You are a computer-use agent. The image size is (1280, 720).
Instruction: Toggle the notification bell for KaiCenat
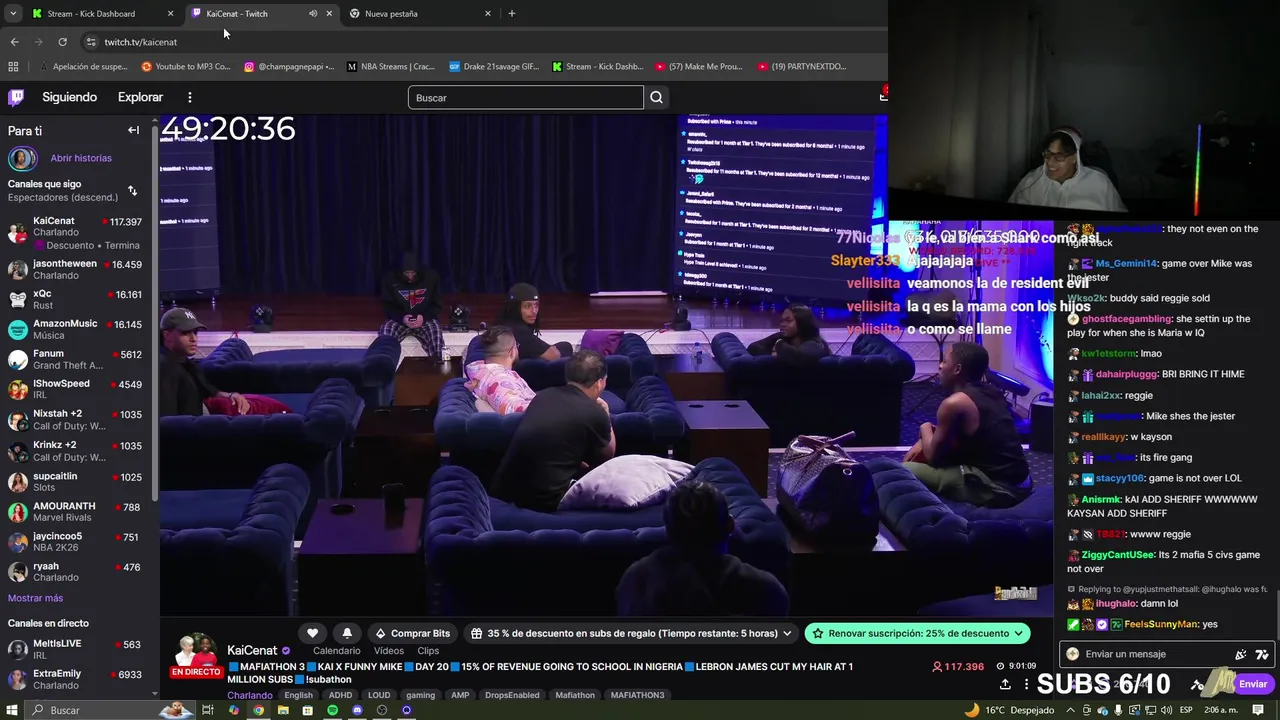pos(347,633)
